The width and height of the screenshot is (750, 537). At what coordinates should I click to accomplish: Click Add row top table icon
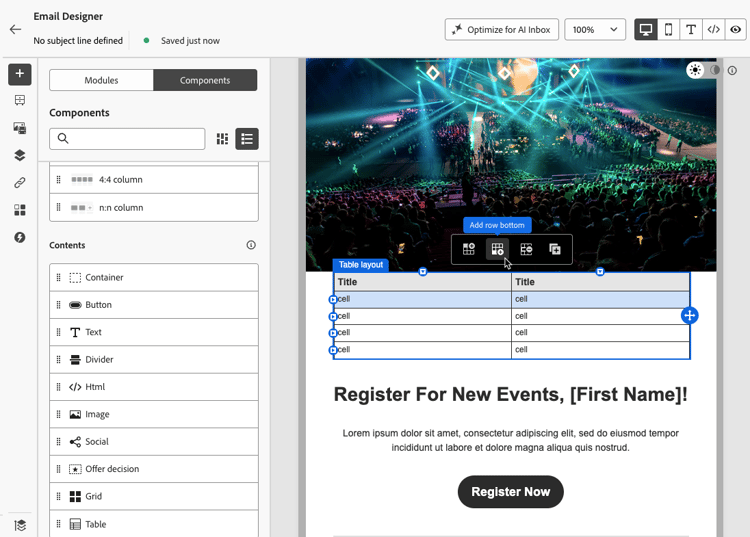pos(469,249)
